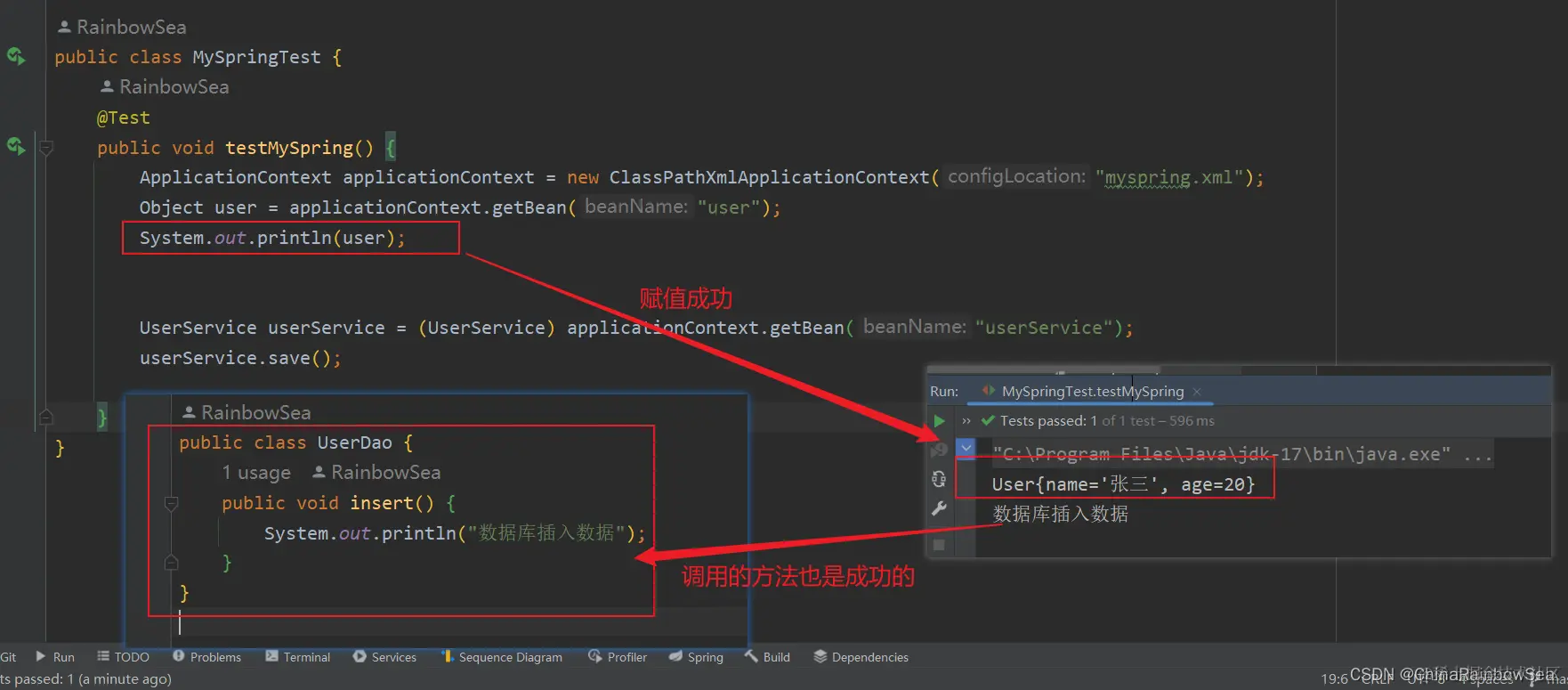The height and width of the screenshot is (690, 1568).
Task: Close the MySpringTest.testMySpring run tab
Action: (x=1197, y=392)
